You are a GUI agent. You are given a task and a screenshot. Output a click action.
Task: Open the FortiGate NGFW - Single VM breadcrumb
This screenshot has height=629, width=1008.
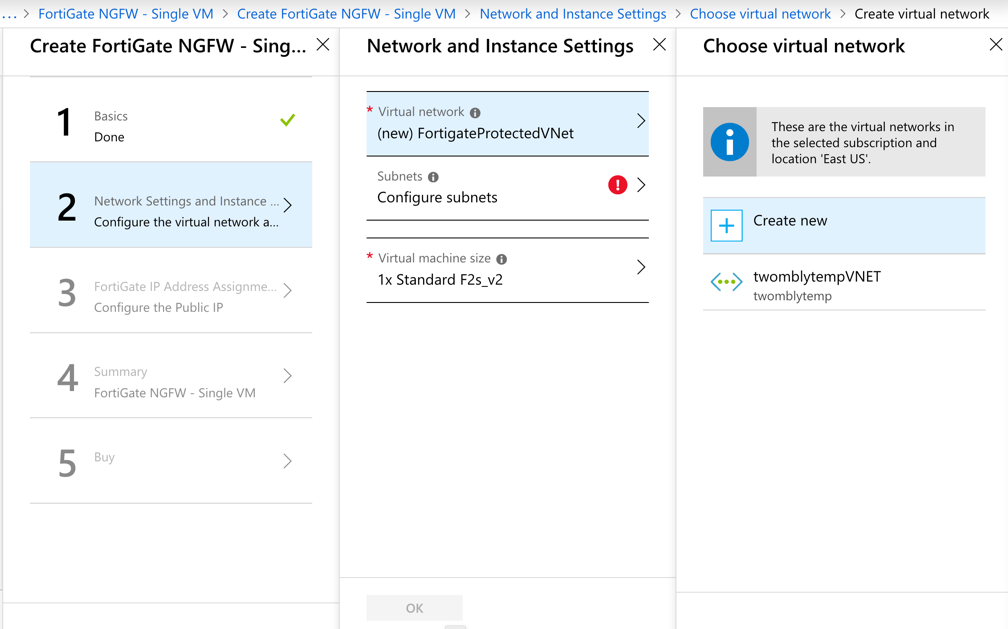click(x=125, y=14)
